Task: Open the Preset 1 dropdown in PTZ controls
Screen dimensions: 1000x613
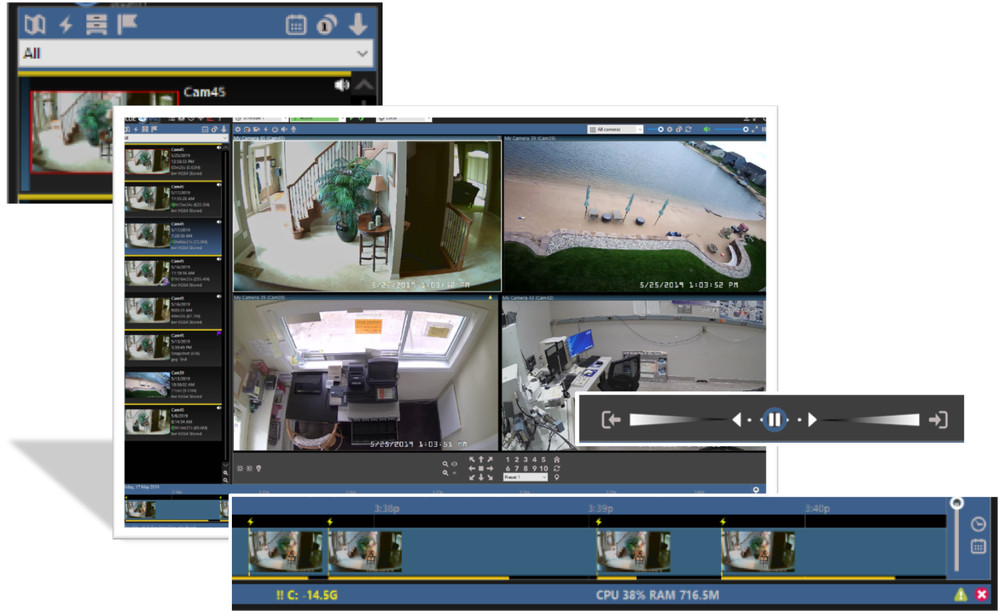Action: pos(524,478)
